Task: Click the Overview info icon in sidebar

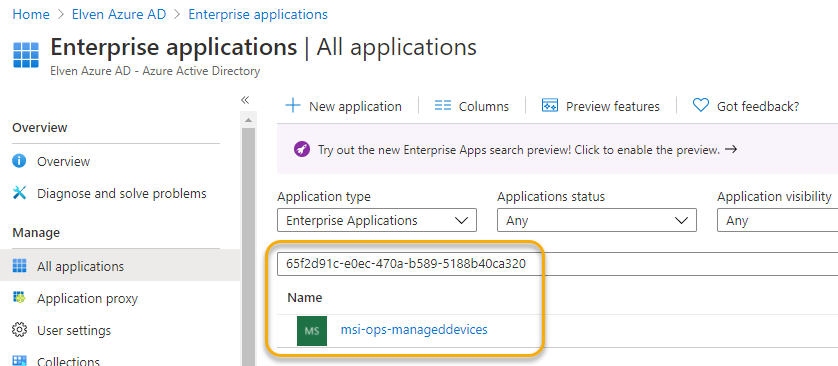Action: (x=19, y=161)
